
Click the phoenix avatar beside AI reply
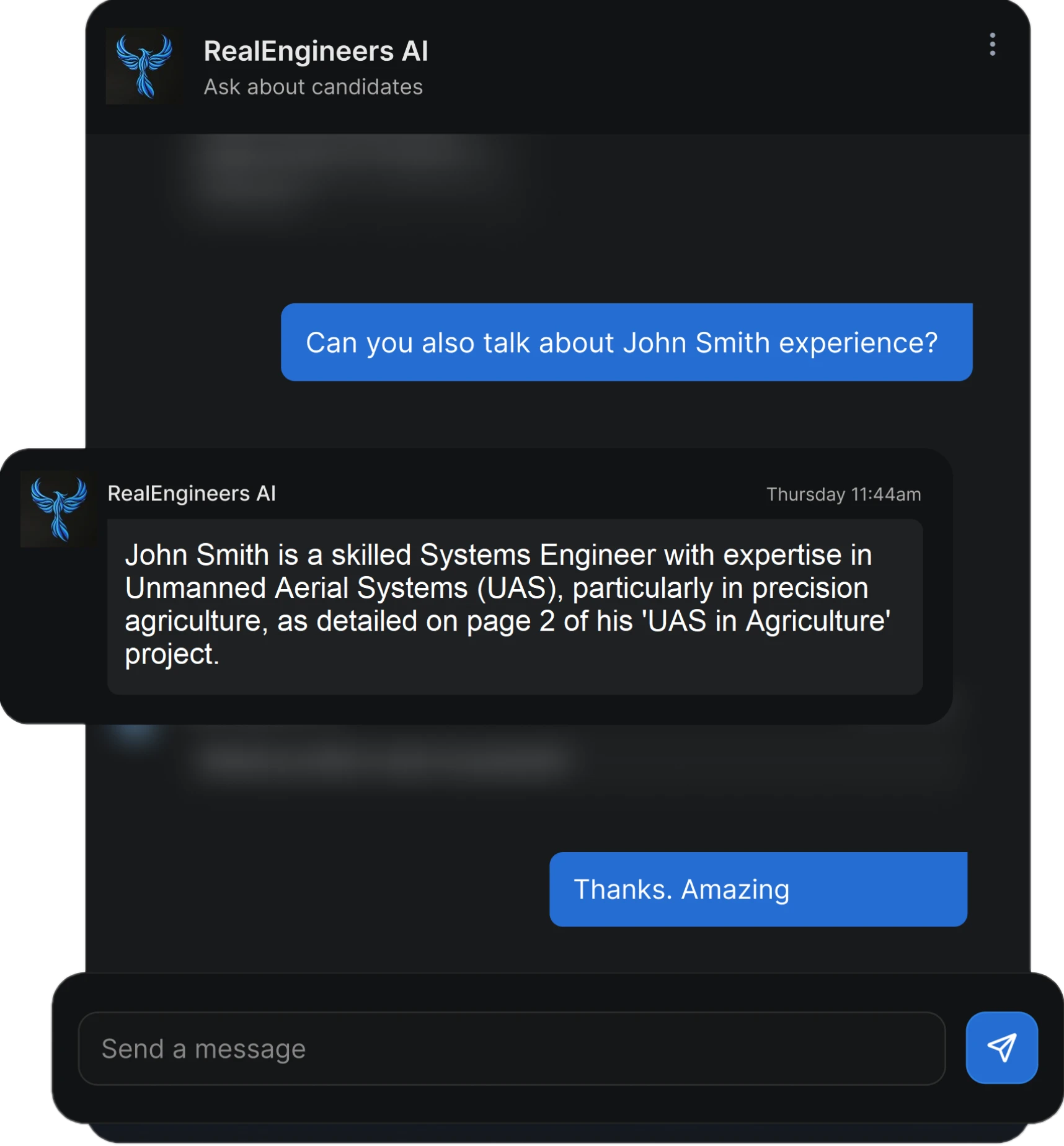click(59, 509)
